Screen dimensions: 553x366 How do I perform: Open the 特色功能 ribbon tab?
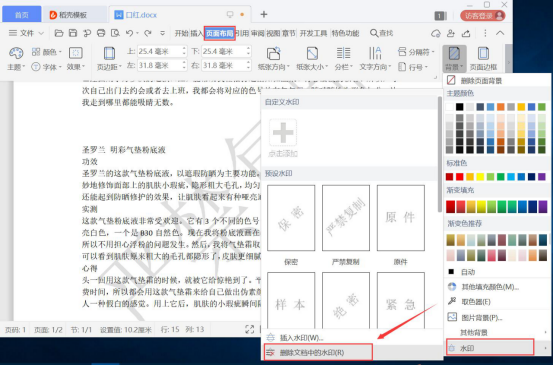pos(345,33)
